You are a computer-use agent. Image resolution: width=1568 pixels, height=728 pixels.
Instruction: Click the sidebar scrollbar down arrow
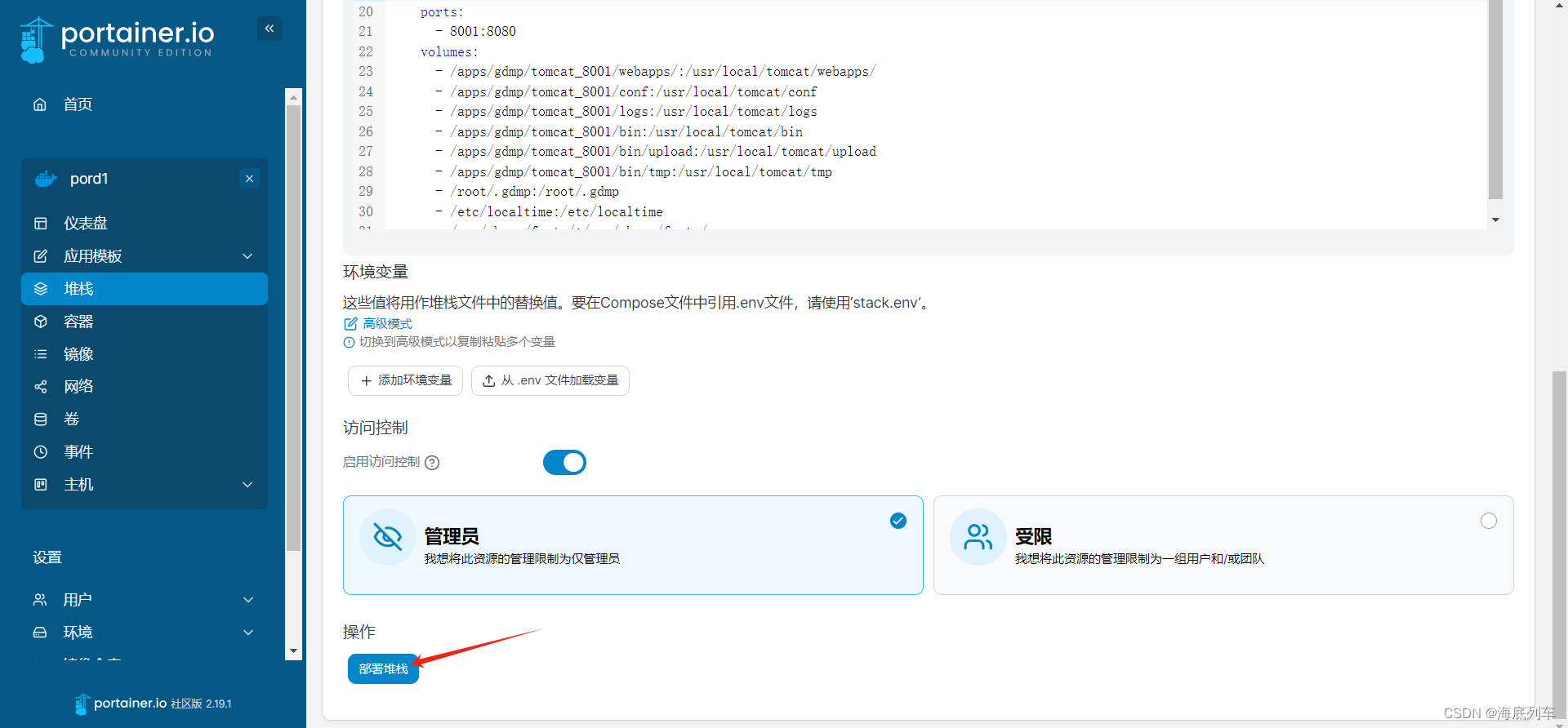293,651
